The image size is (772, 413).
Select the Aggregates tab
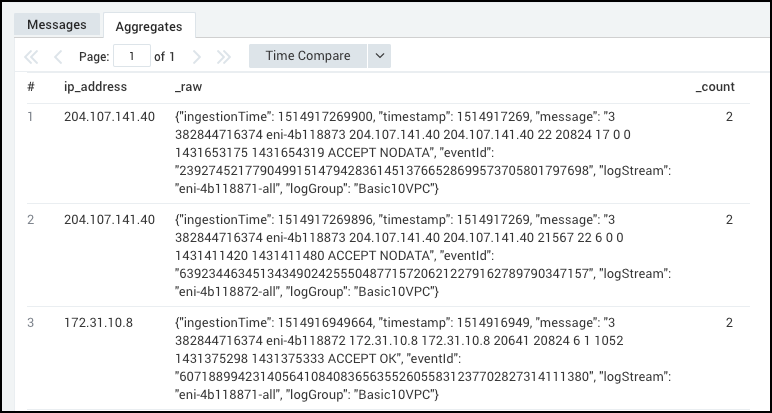pos(149,26)
